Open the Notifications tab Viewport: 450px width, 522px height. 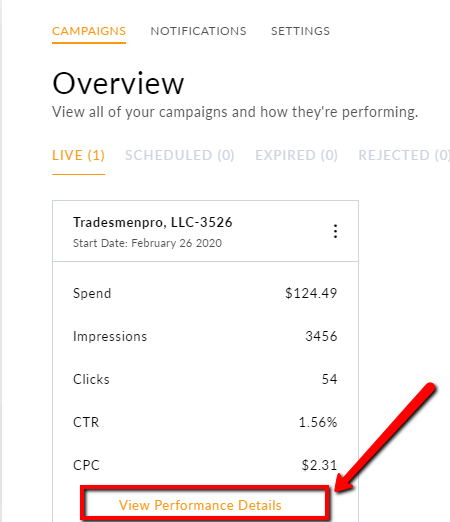coord(198,31)
